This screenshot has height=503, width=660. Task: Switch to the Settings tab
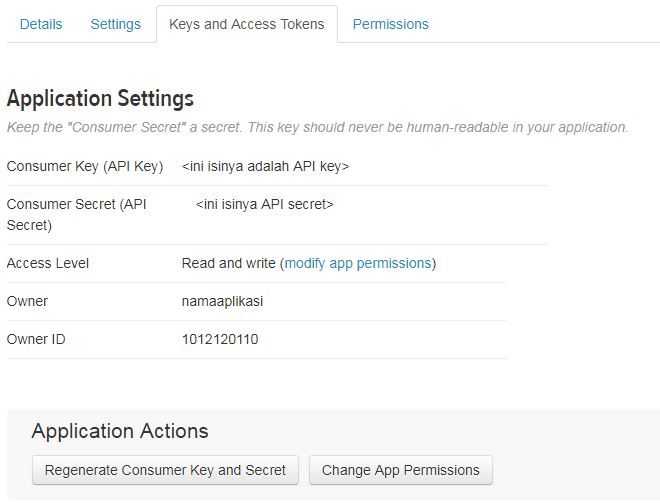[116, 24]
